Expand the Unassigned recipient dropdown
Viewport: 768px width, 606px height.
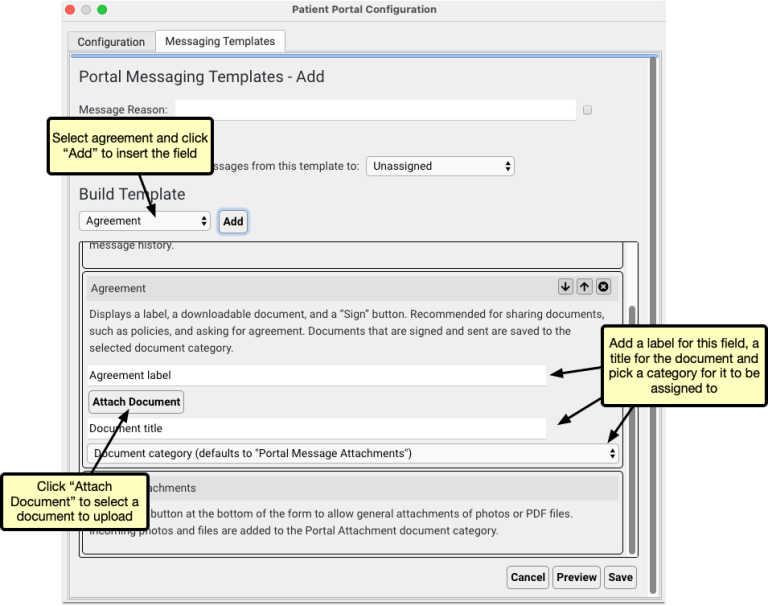(x=440, y=166)
